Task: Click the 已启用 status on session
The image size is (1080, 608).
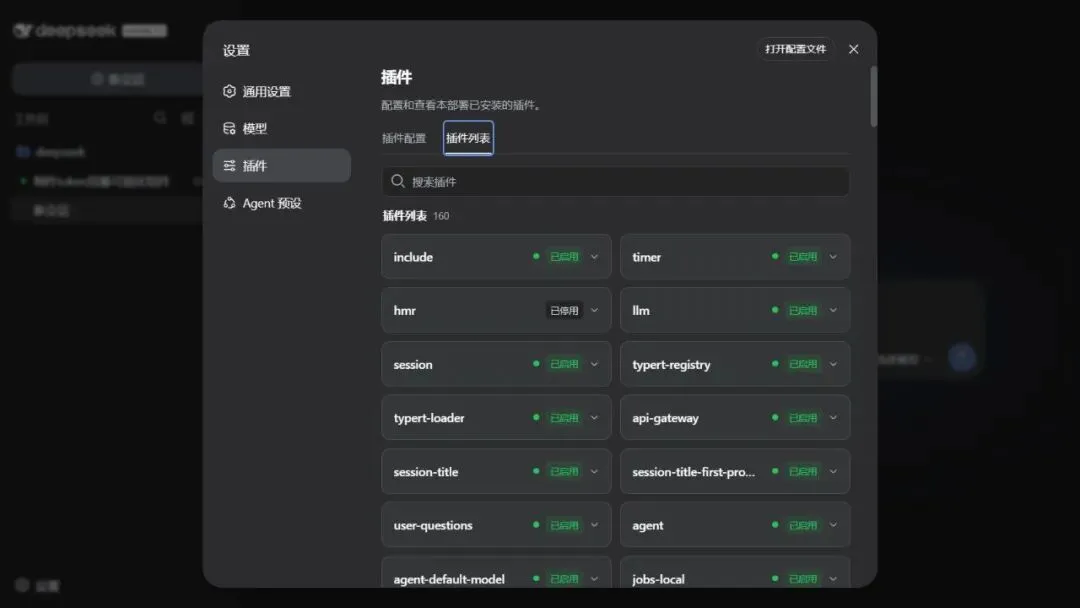Action: click(564, 364)
